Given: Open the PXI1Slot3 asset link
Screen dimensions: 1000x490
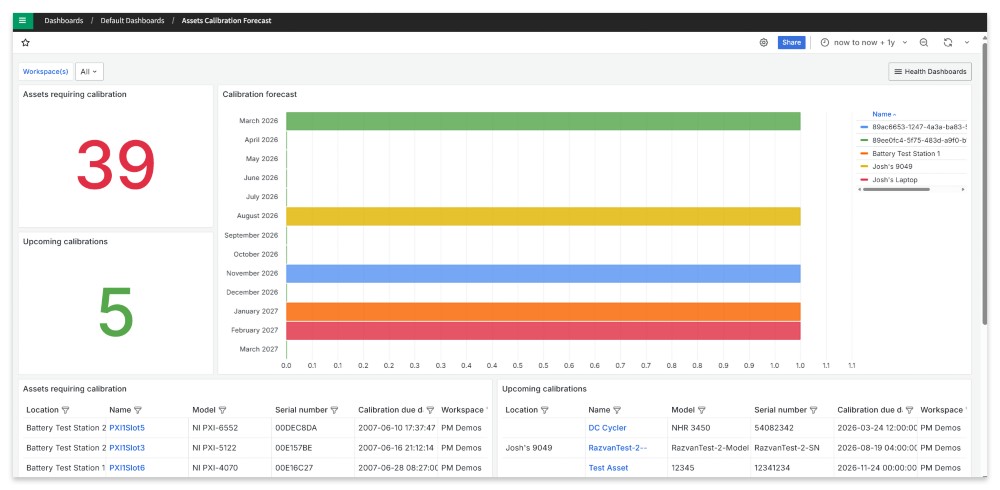Looking at the screenshot, I should (x=127, y=448).
